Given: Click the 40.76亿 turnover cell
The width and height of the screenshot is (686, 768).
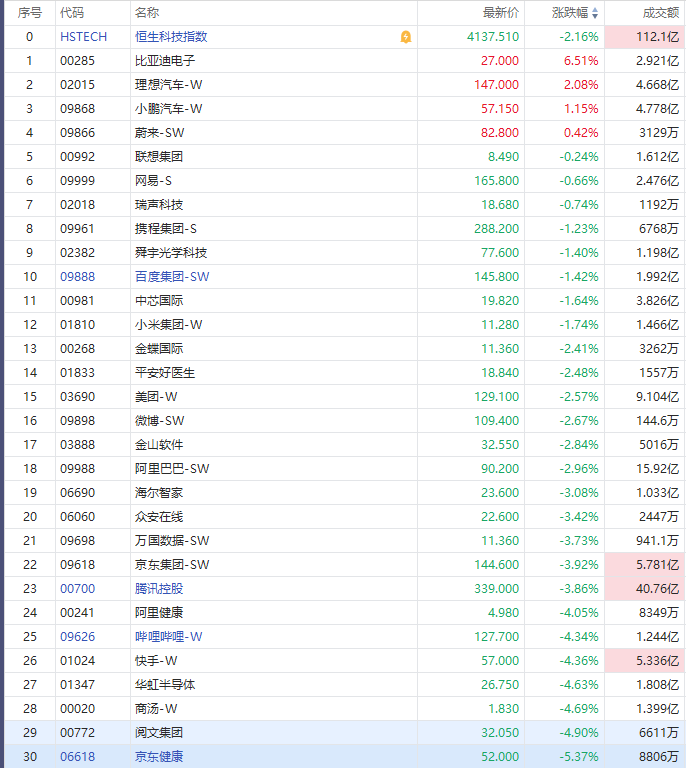Looking at the screenshot, I should (644, 589).
